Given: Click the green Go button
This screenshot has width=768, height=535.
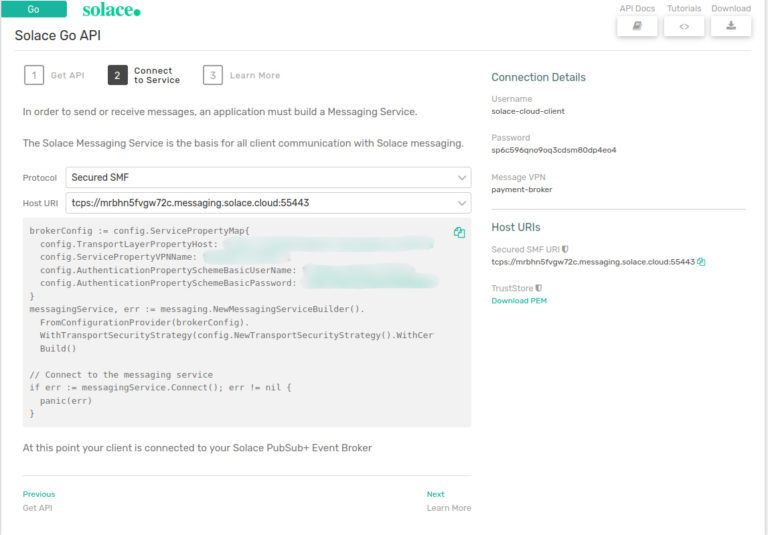Looking at the screenshot, I should (x=34, y=9).
